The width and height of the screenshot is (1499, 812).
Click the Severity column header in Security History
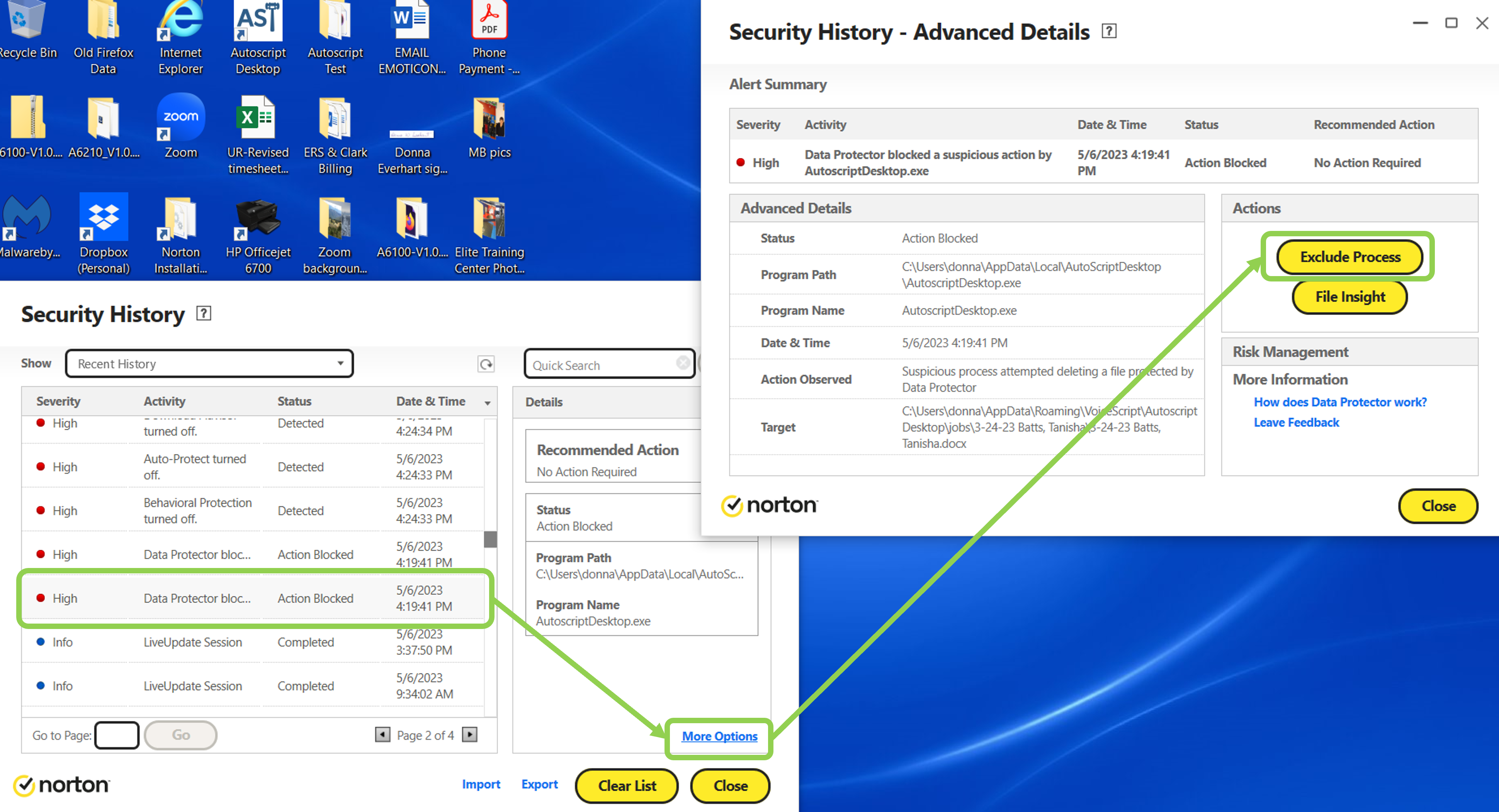click(x=58, y=401)
